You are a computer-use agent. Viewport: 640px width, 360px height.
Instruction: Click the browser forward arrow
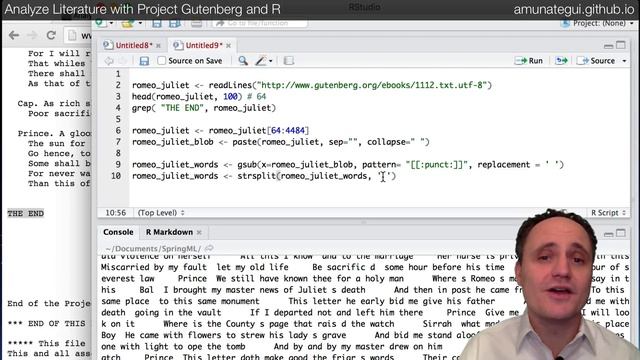coord(32,36)
